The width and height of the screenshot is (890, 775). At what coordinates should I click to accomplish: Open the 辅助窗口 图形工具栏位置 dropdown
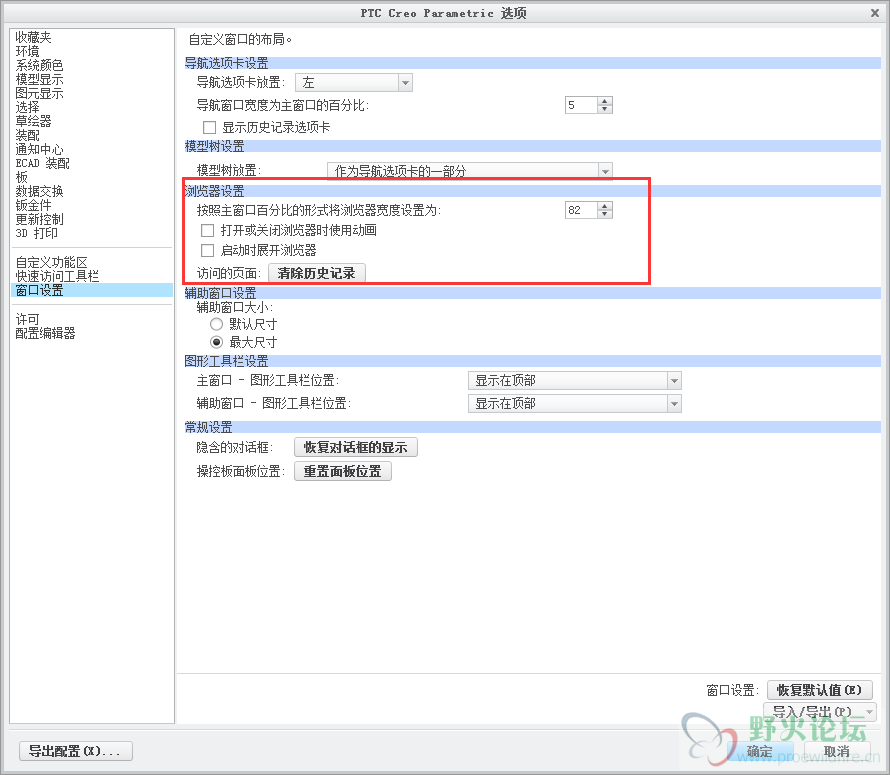click(x=574, y=404)
